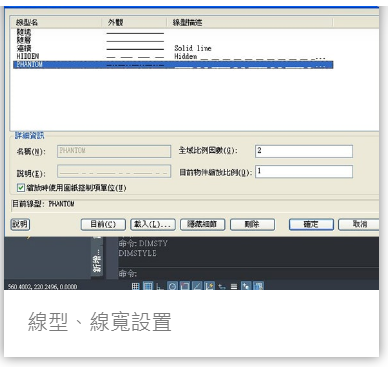
Task: Click current object scale field showing 1
Action: pos(304,172)
